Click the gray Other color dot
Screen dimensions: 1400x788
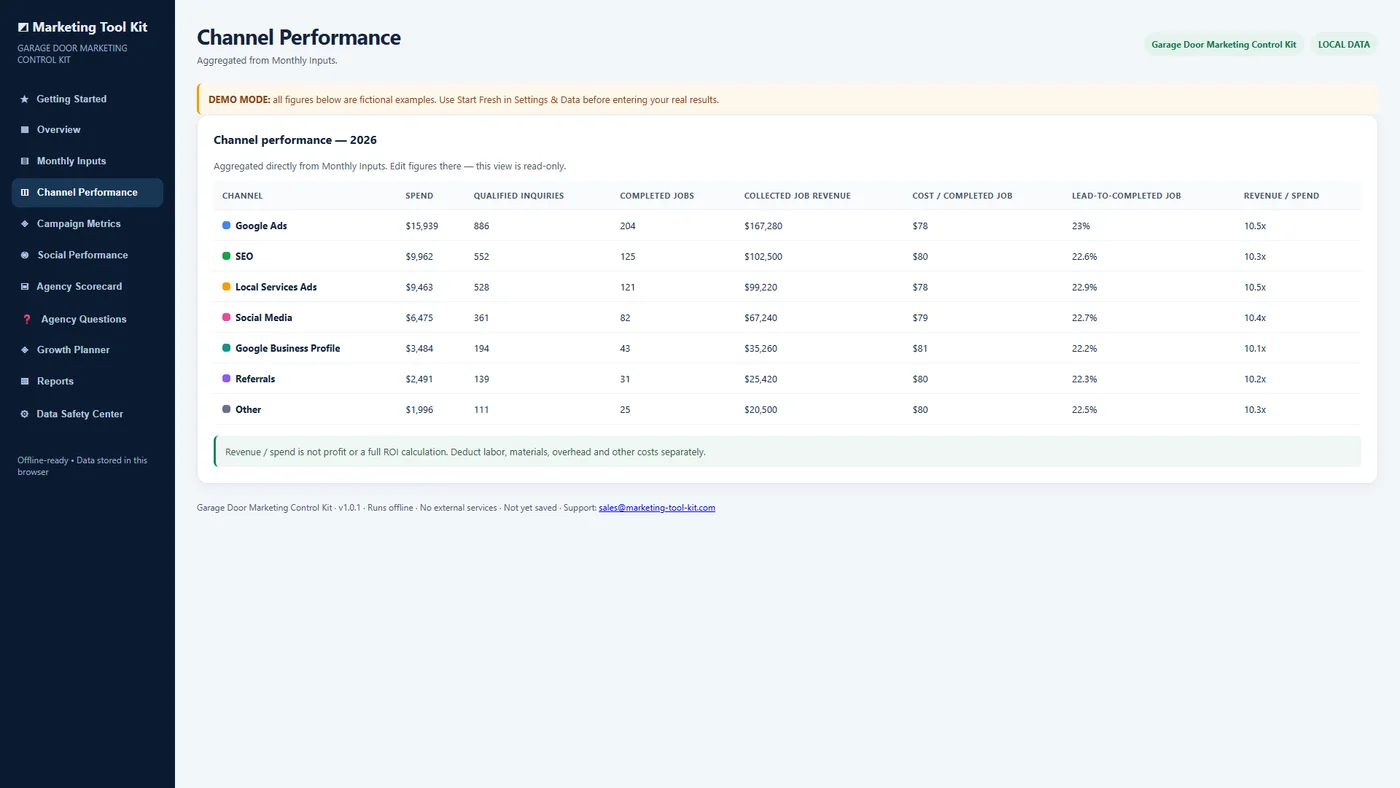[x=226, y=409]
